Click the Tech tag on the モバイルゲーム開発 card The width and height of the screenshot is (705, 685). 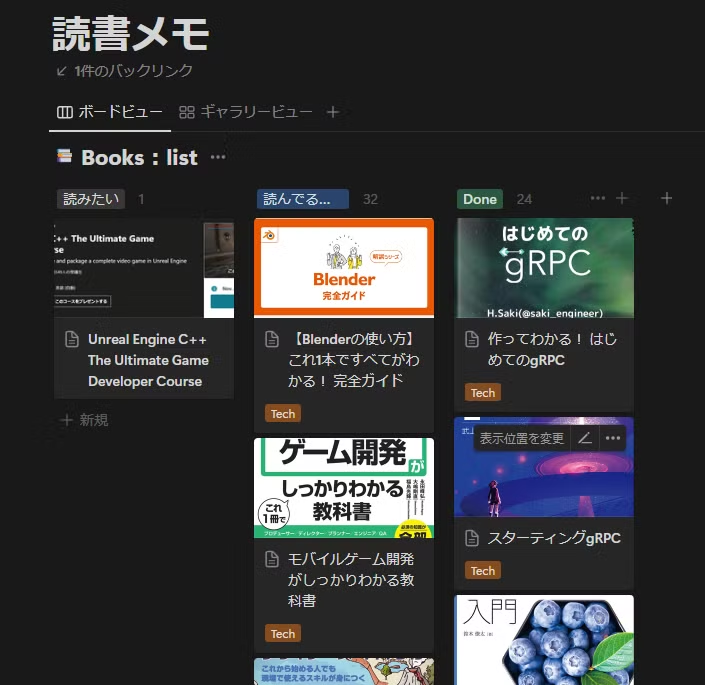click(x=283, y=634)
